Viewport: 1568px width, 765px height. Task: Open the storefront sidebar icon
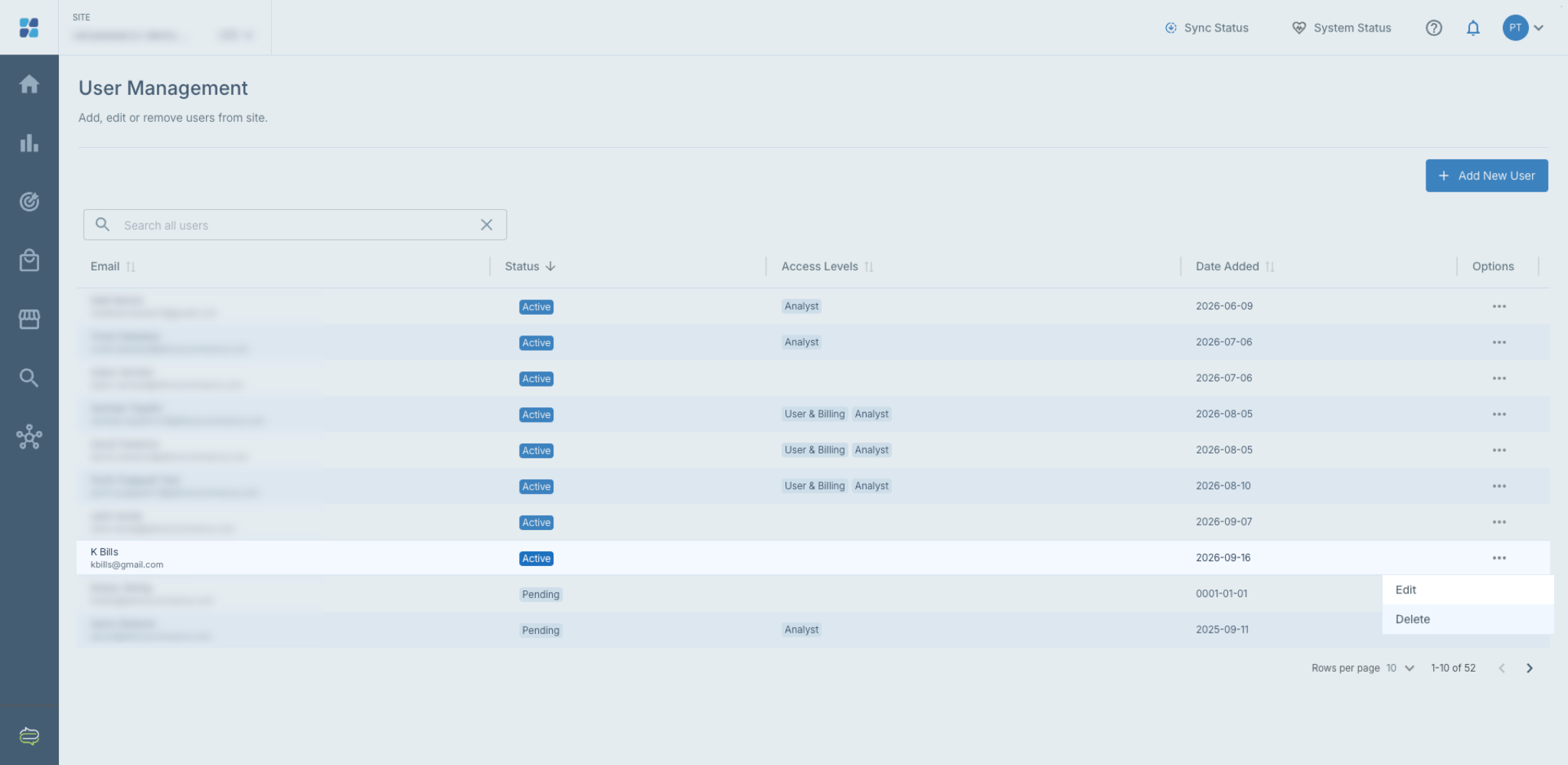[x=29, y=319]
